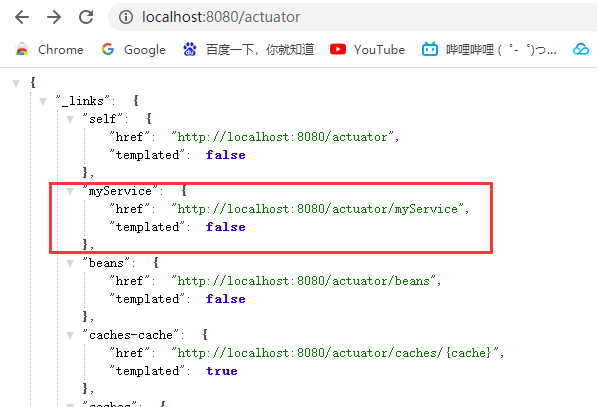This screenshot has height=407, width=597.
Task: Collapse the "beans" node
Action: tap(70, 263)
